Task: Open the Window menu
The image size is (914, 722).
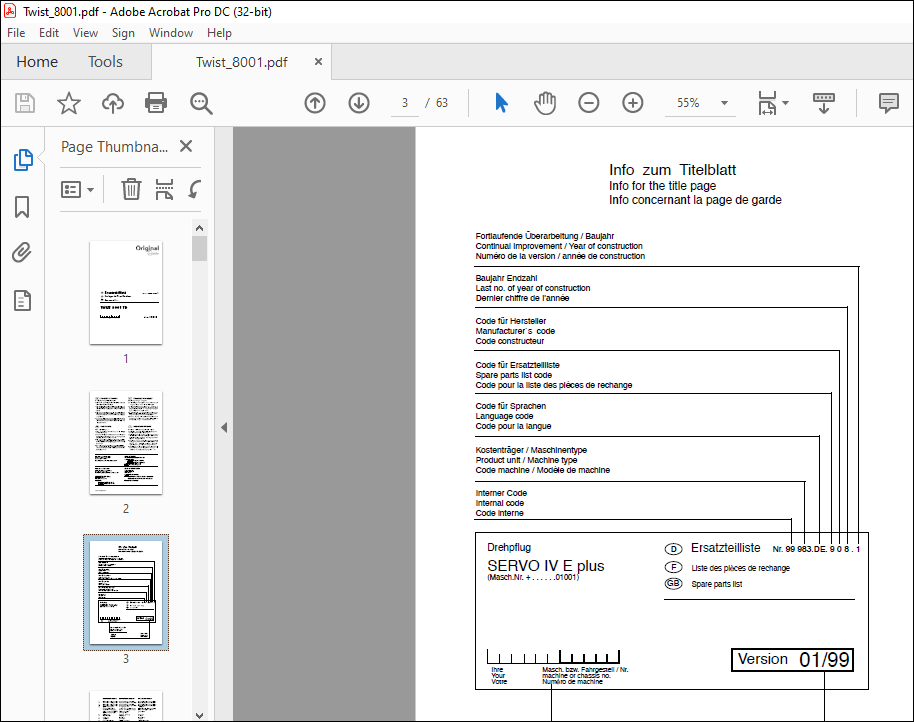Action: click(x=171, y=33)
